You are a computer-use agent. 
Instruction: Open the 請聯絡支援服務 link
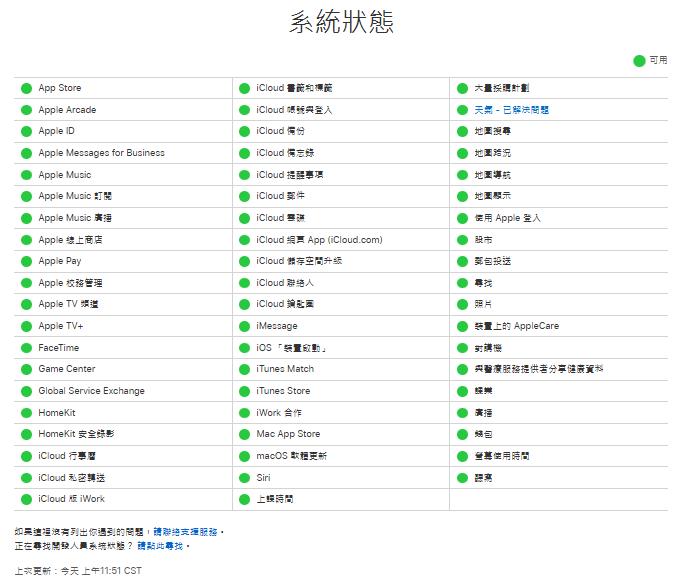(x=185, y=532)
